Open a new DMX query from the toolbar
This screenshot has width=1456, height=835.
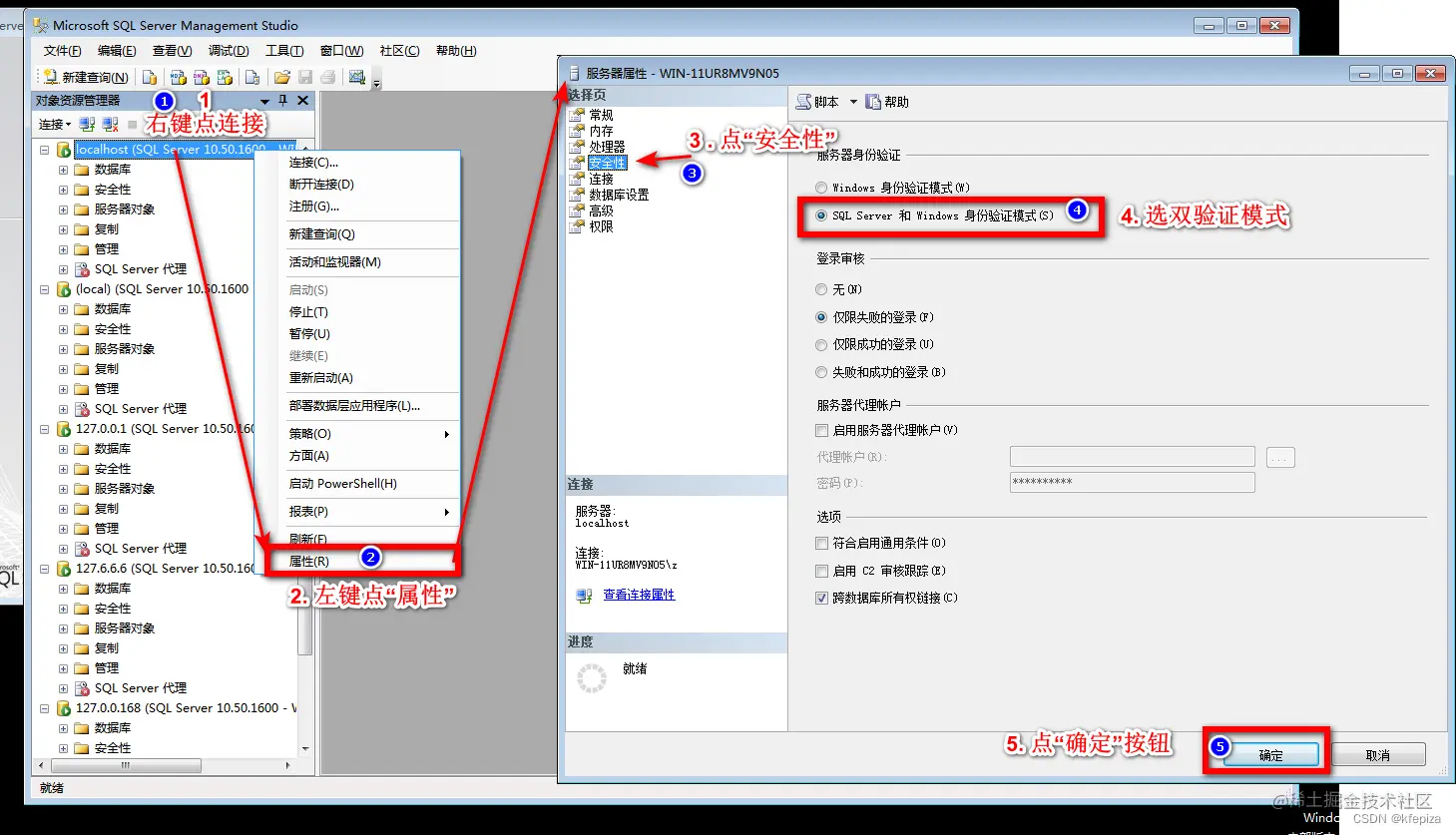(x=201, y=76)
